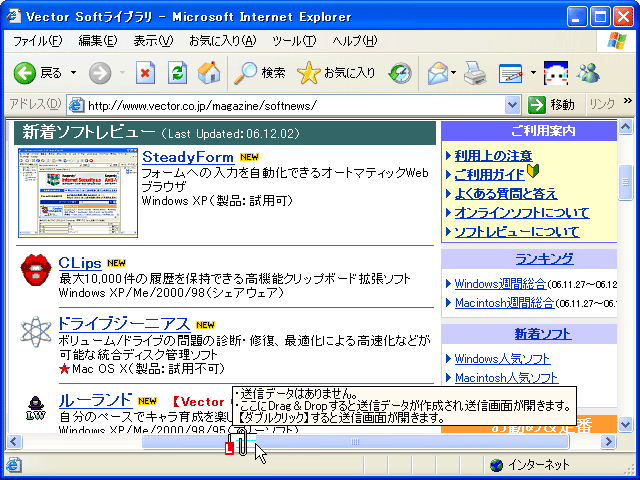Open the Forward button history dropdown

pos(122,73)
